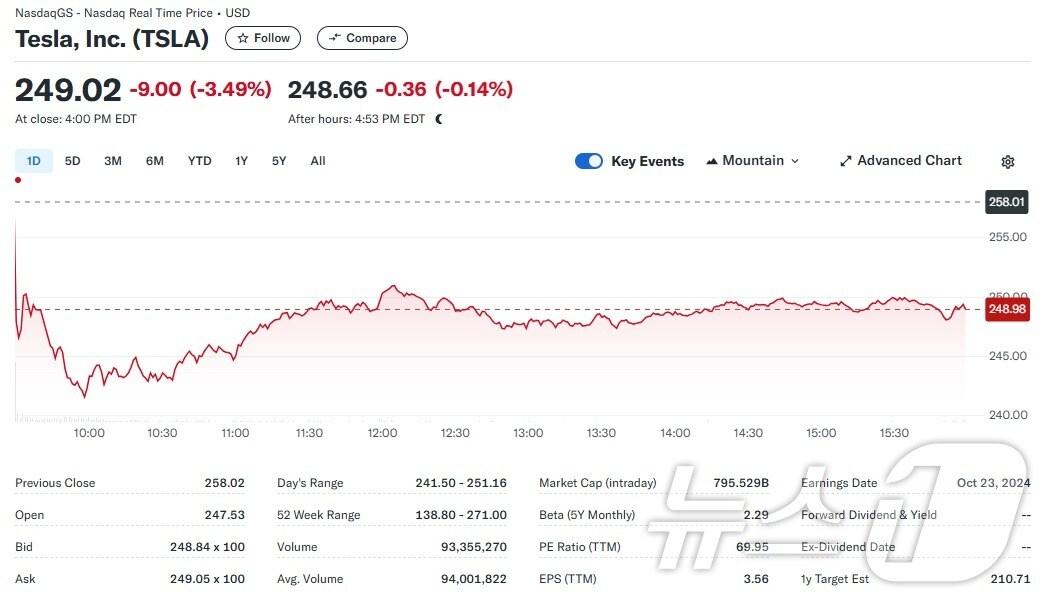This screenshot has height=601, width=1046.
Task: Click the Compare button
Action: [362, 38]
